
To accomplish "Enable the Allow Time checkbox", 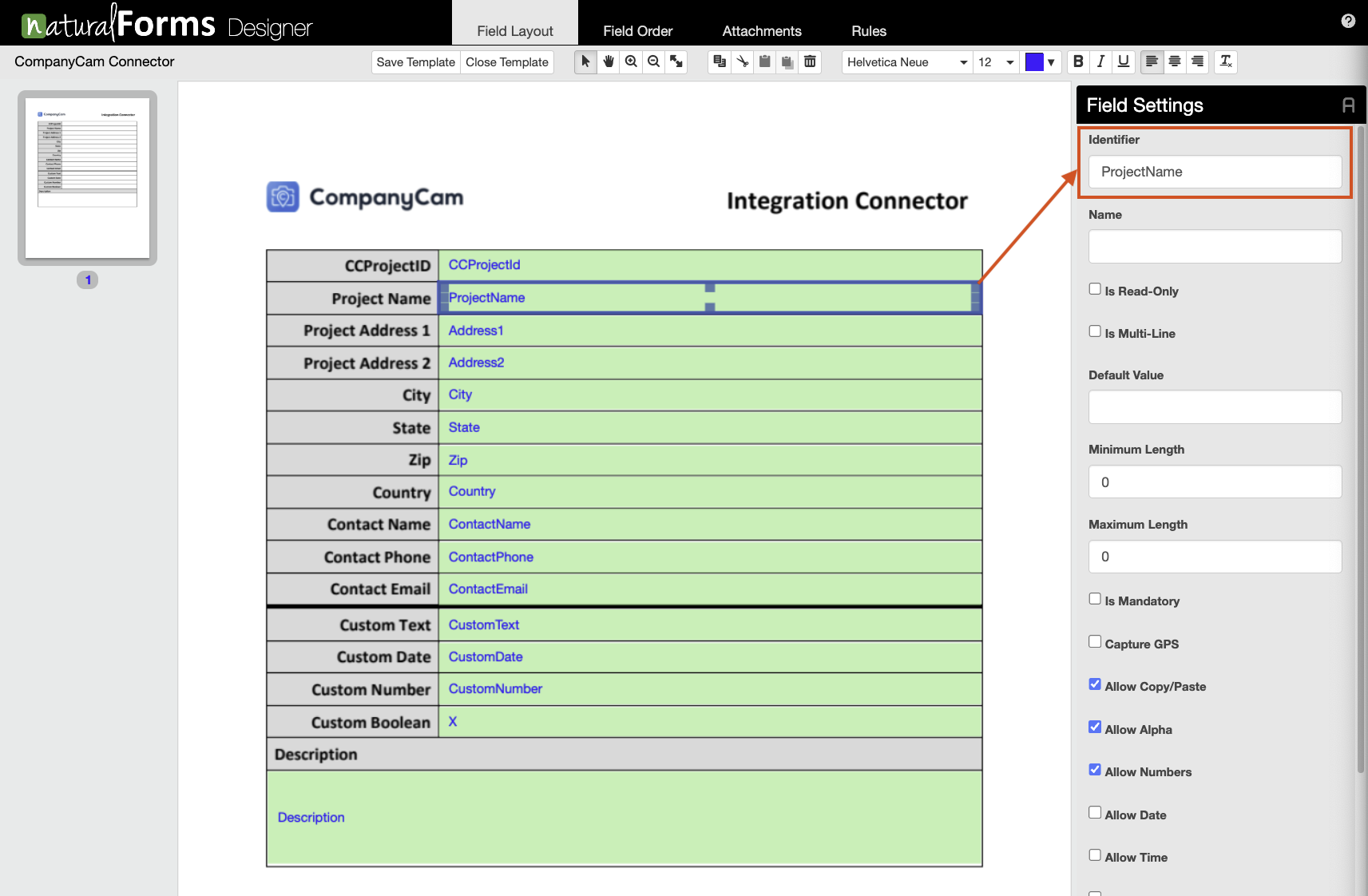I will click(1095, 855).
